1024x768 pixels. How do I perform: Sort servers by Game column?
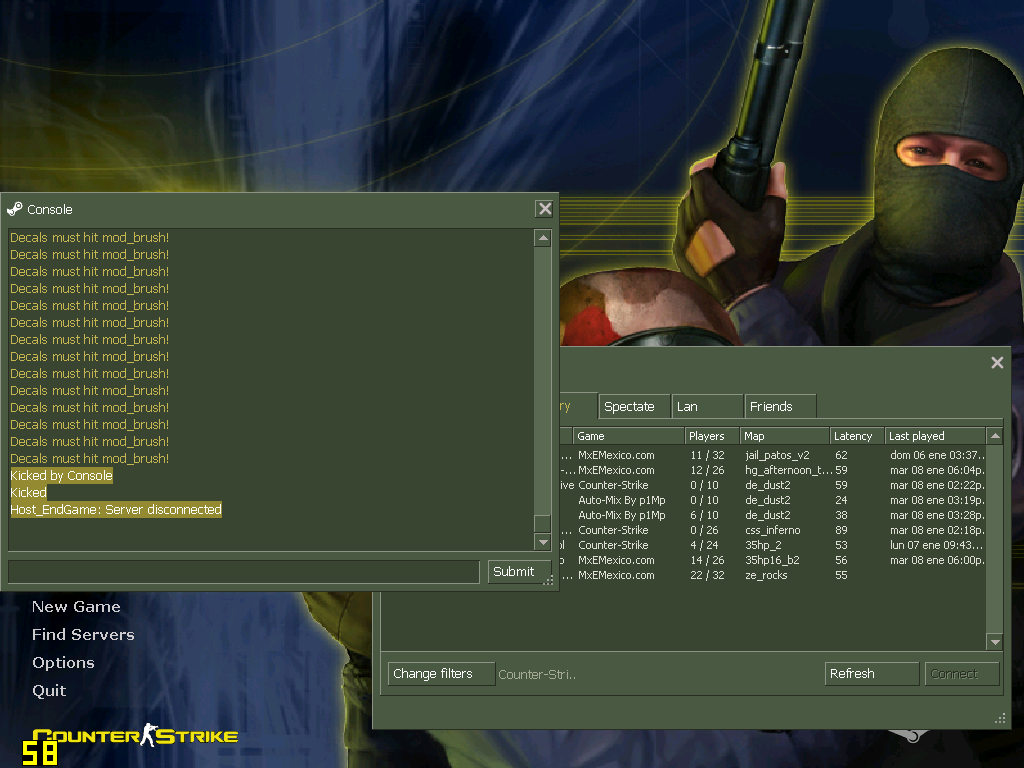tap(628, 436)
